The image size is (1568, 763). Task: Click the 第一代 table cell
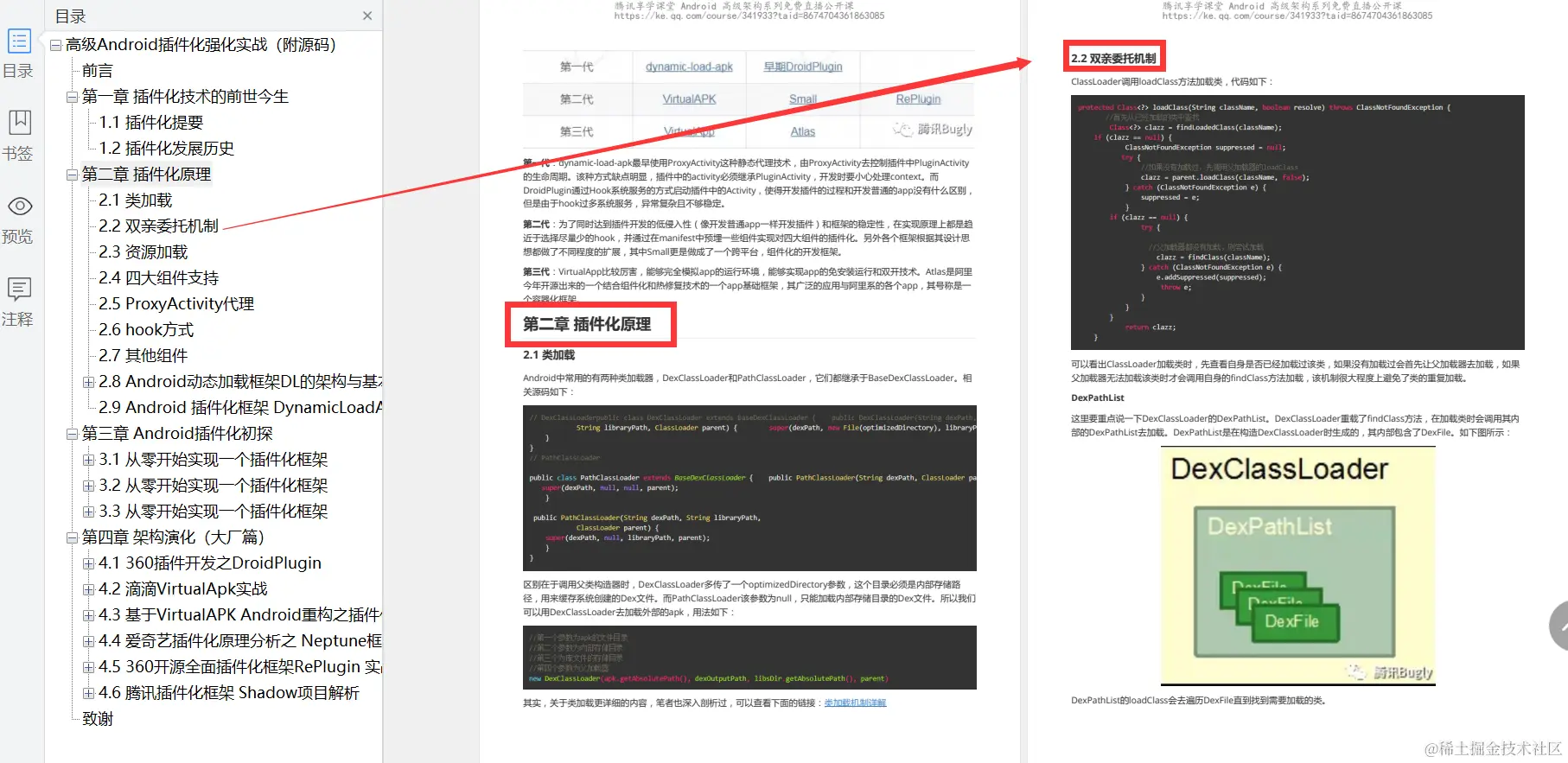click(x=577, y=67)
